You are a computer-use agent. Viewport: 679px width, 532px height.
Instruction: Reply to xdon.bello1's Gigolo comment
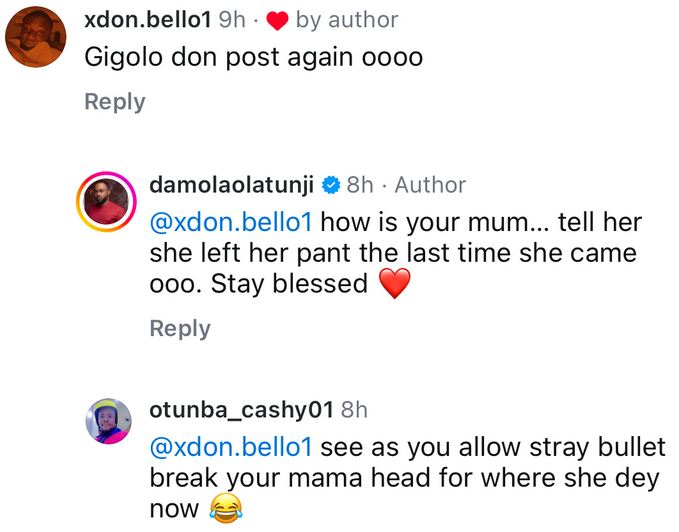(x=115, y=102)
